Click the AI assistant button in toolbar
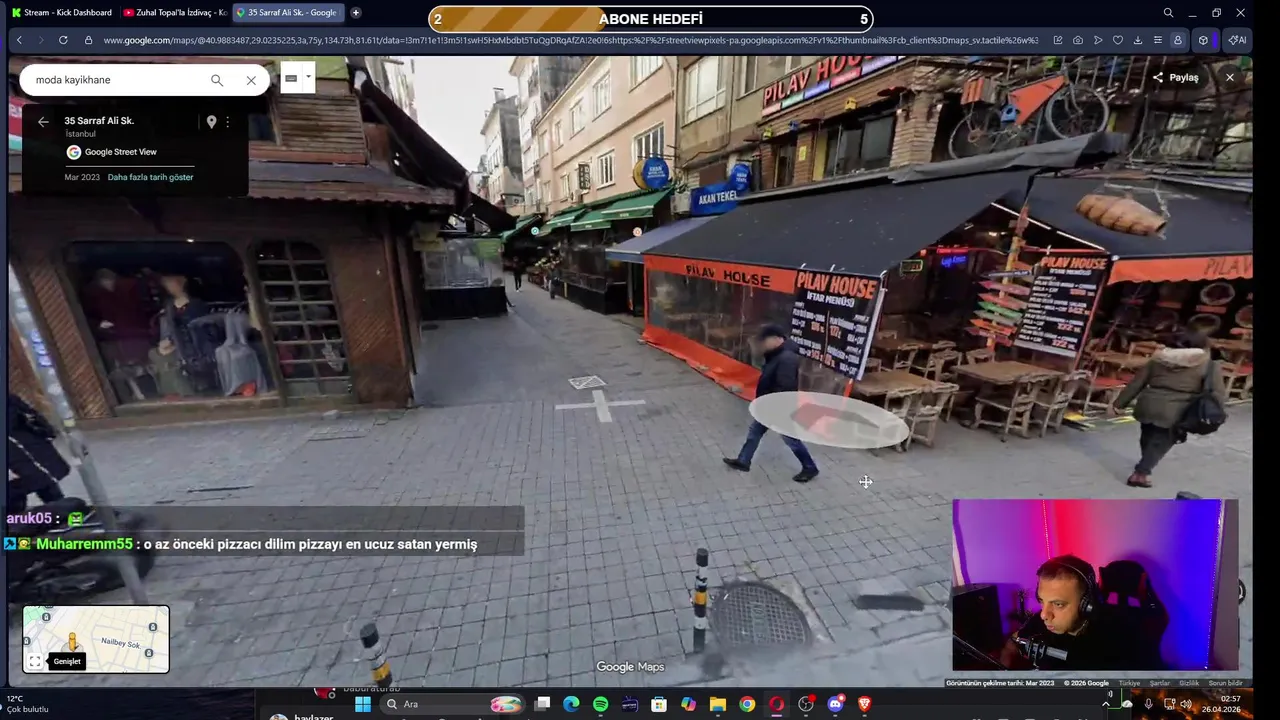 click(1237, 40)
